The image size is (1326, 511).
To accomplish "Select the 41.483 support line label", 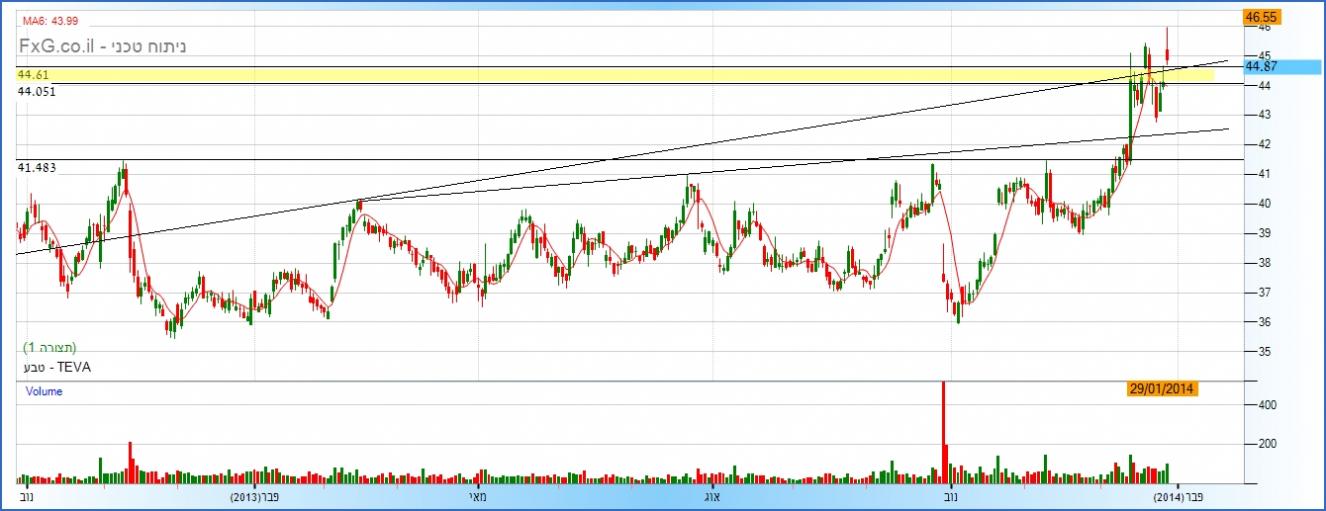I will 37,169.
